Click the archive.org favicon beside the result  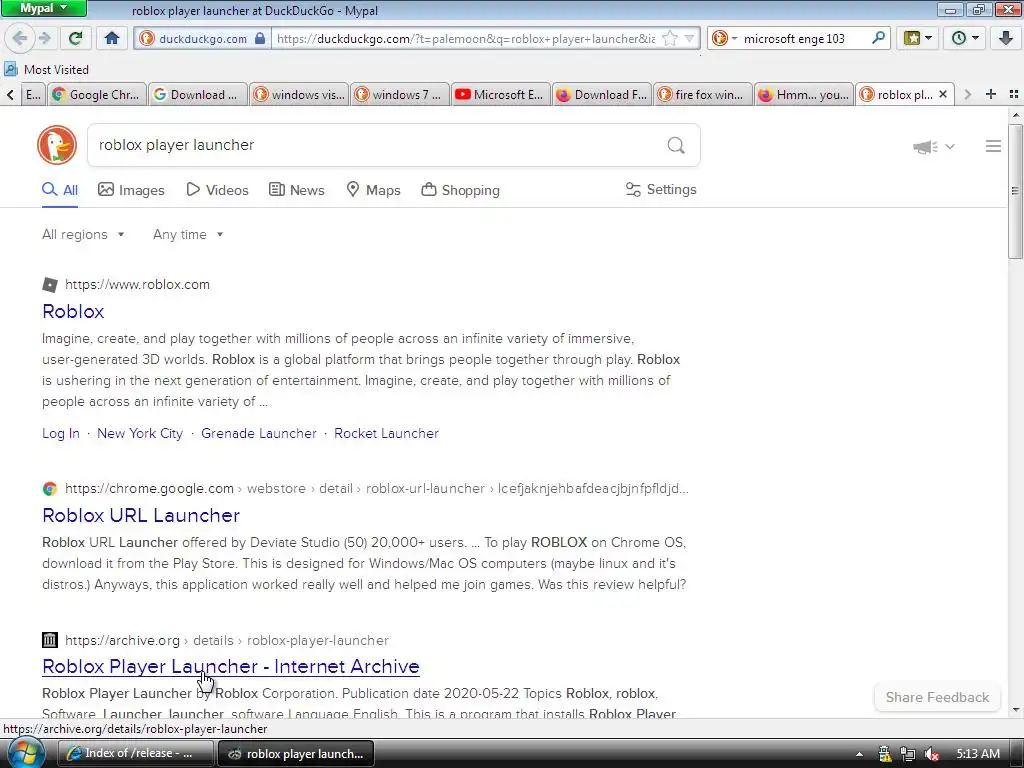50,640
